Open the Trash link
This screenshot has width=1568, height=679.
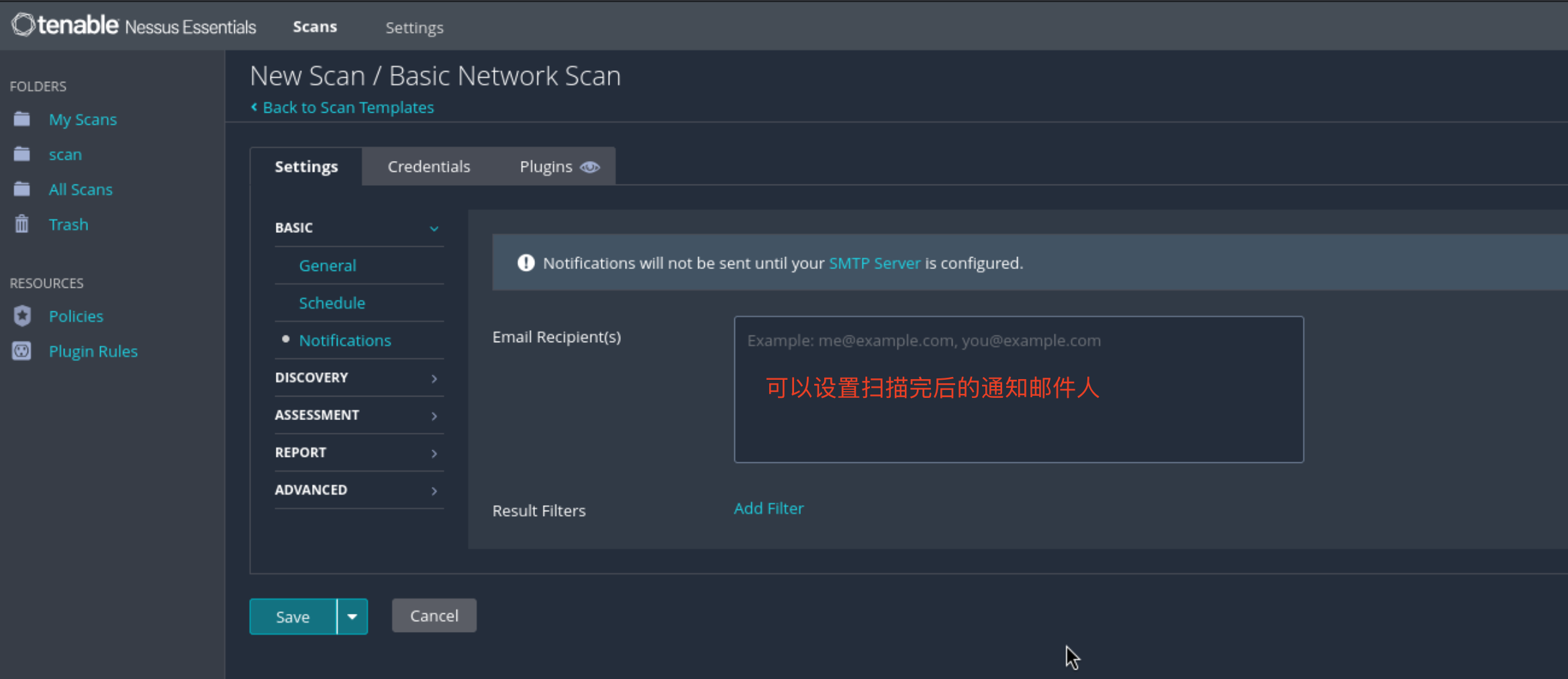(x=68, y=224)
